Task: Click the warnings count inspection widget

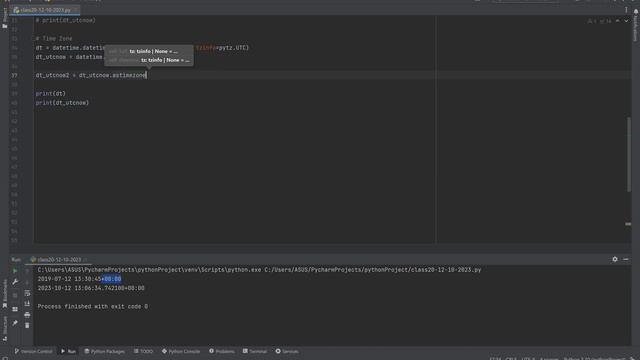Action: pos(599,21)
